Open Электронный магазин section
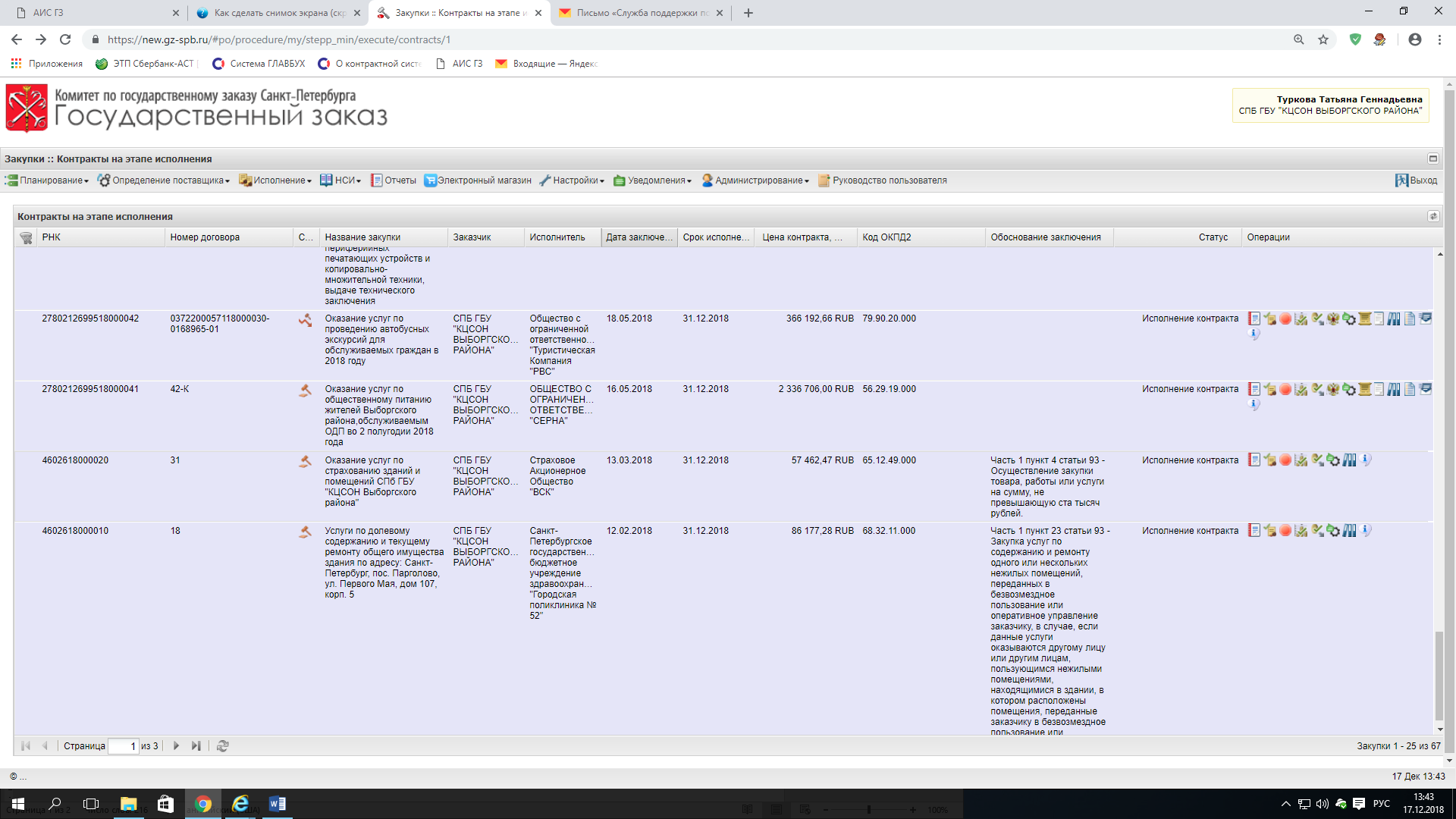1456x819 pixels. coord(478,180)
